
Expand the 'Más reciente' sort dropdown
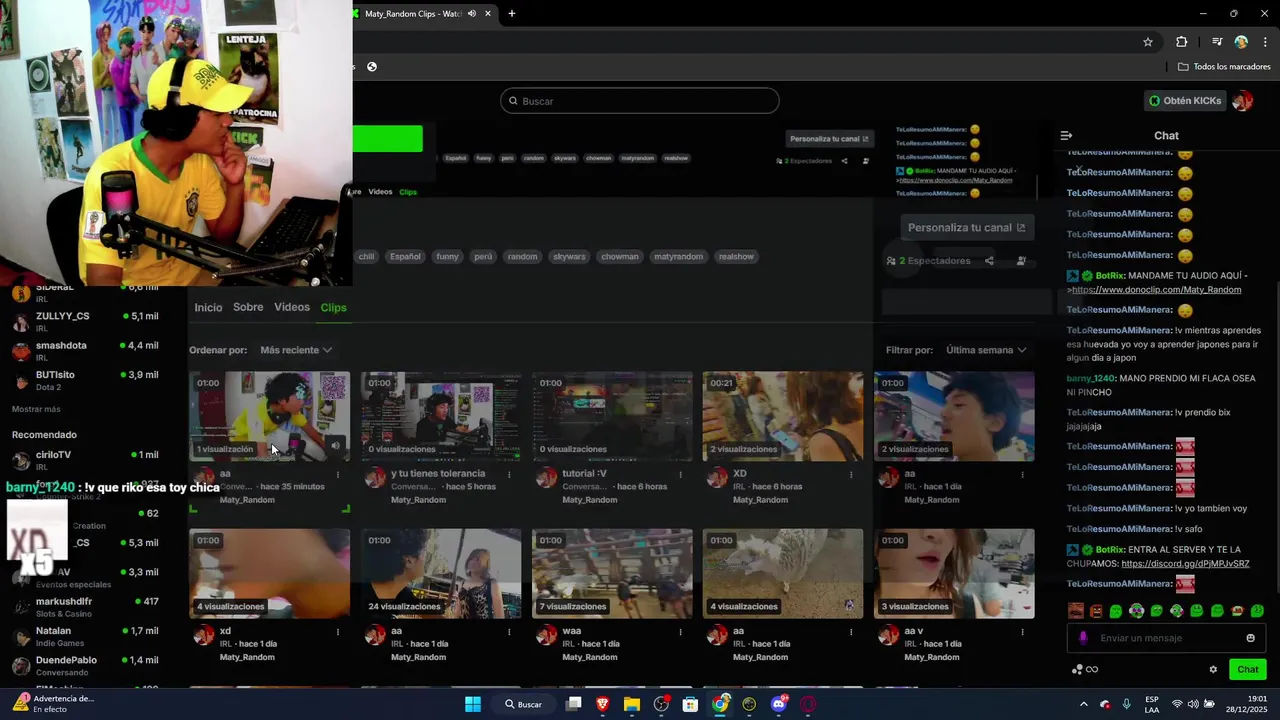295,350
